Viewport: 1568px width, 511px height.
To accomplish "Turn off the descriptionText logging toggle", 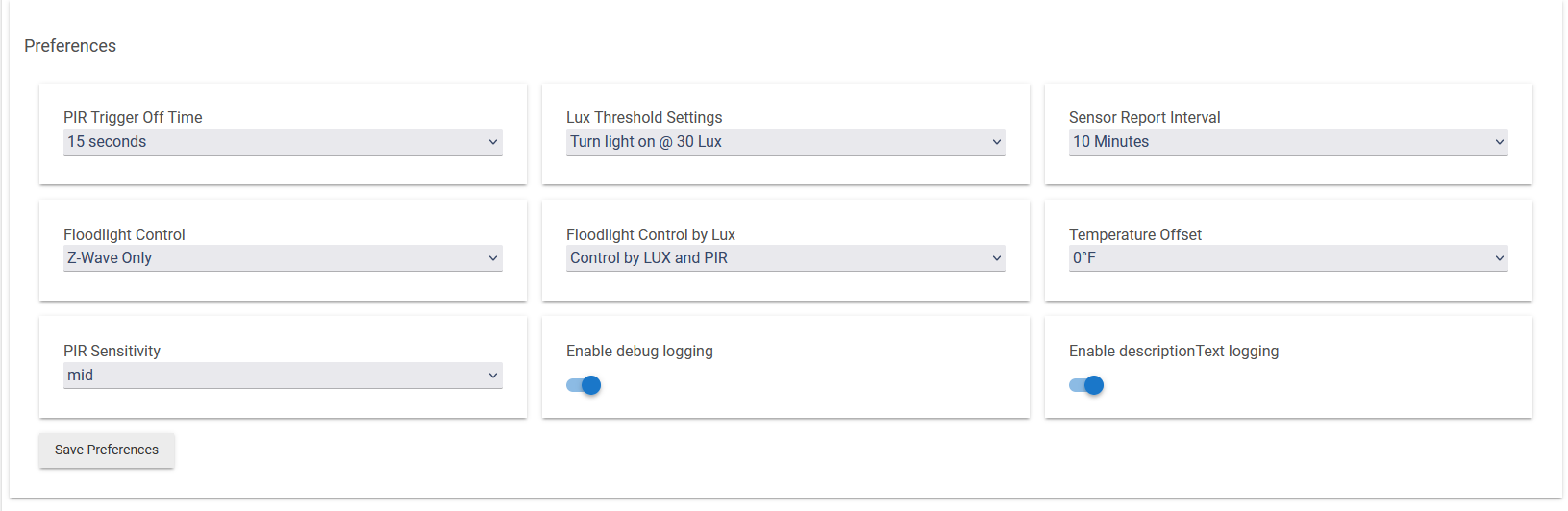I will tap(1086, 385).
